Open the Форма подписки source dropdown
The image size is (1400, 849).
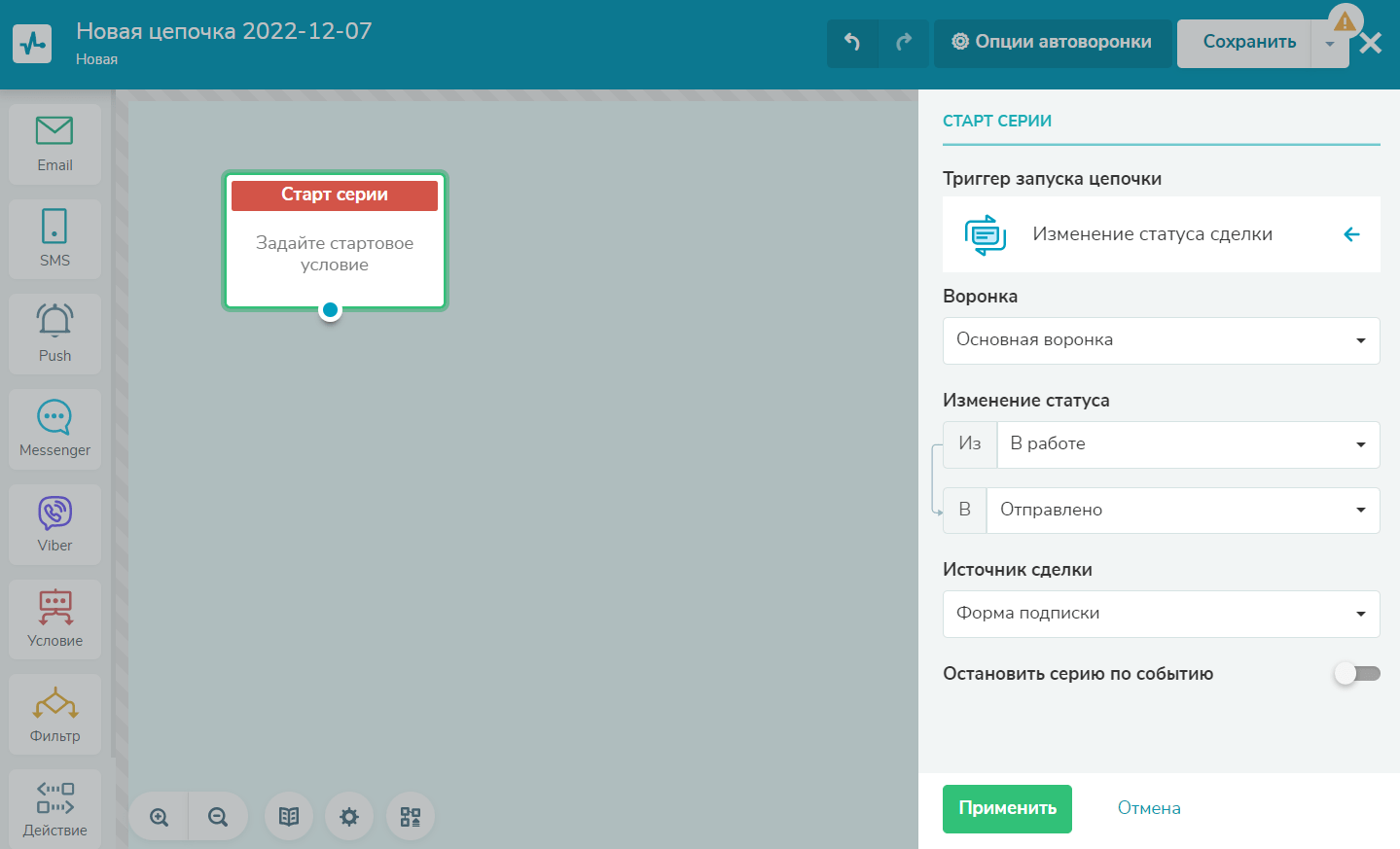pos(1161,614)
